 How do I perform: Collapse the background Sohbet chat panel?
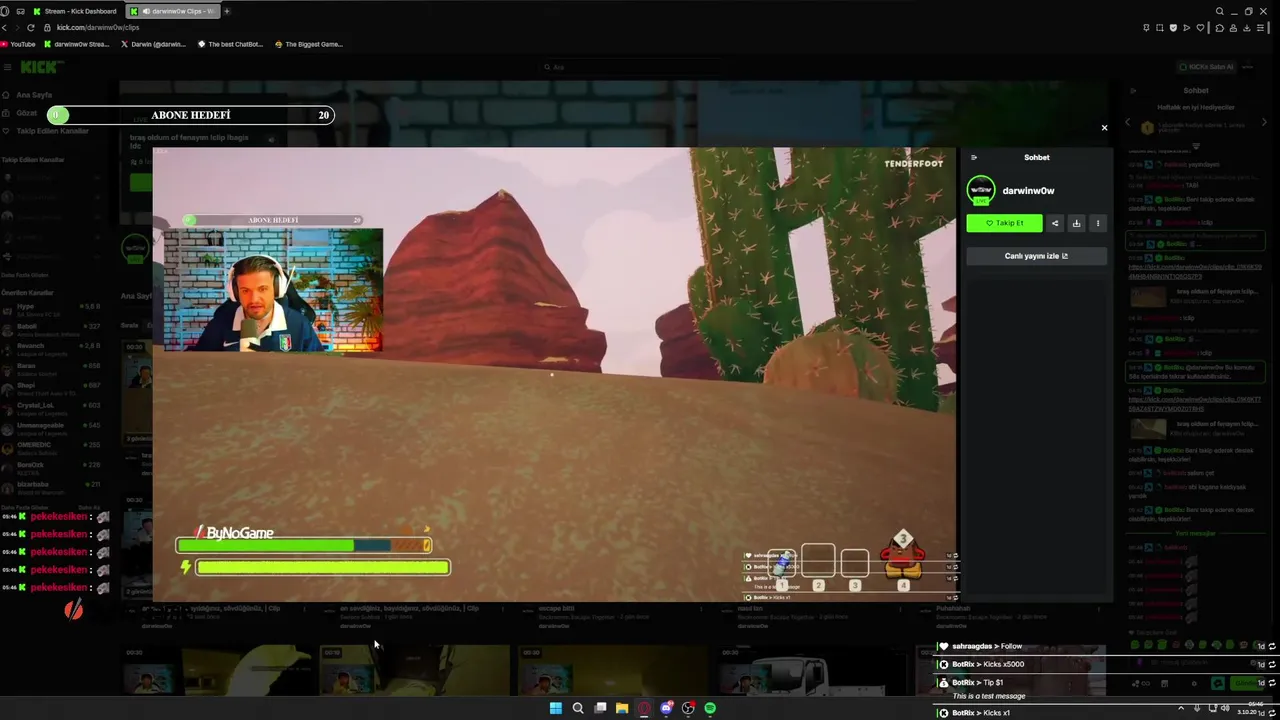(x=1133, y=90)
